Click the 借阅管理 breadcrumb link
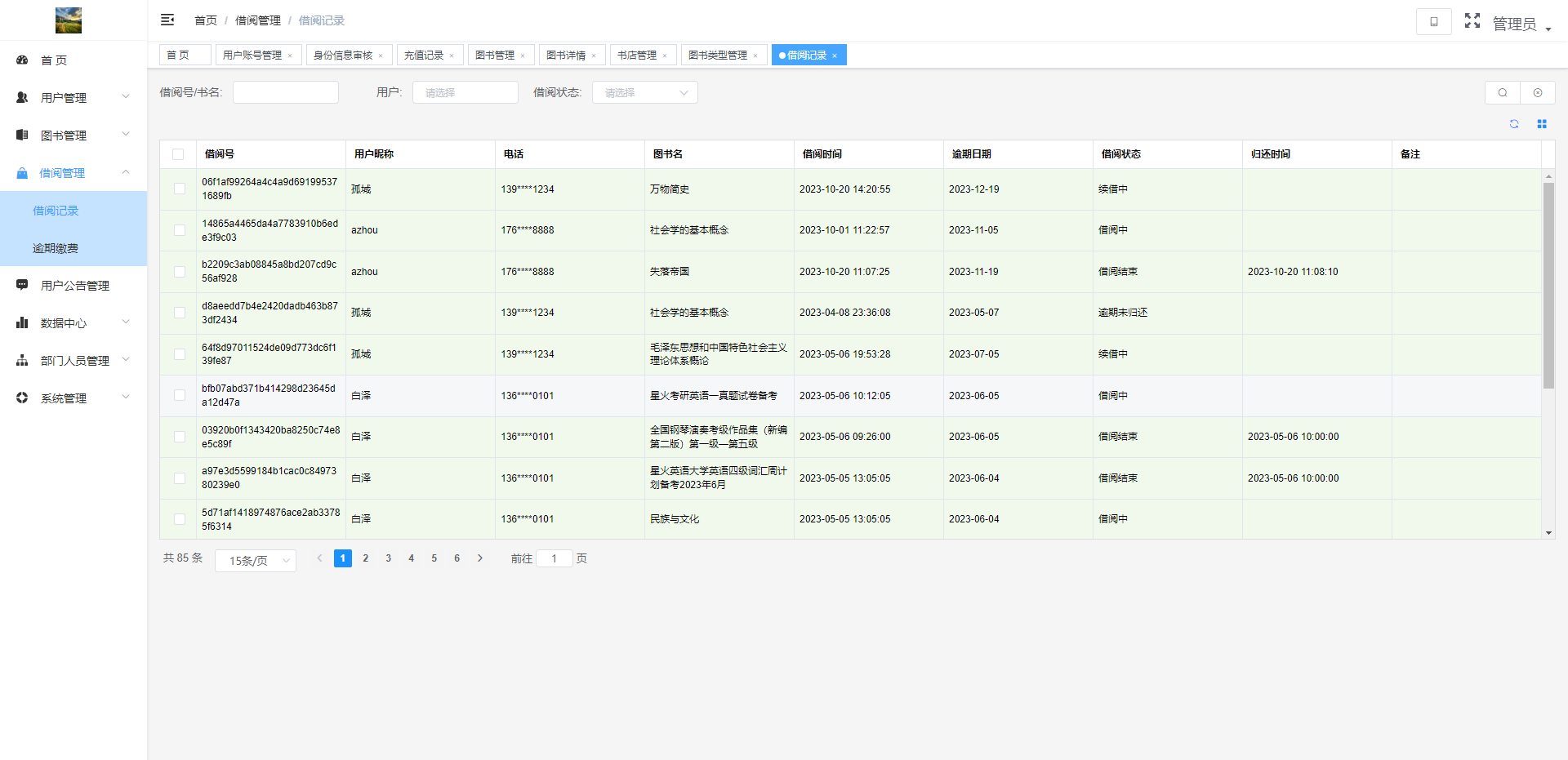The width and height of the screenshot is (1568, 760). click(257, 20)
